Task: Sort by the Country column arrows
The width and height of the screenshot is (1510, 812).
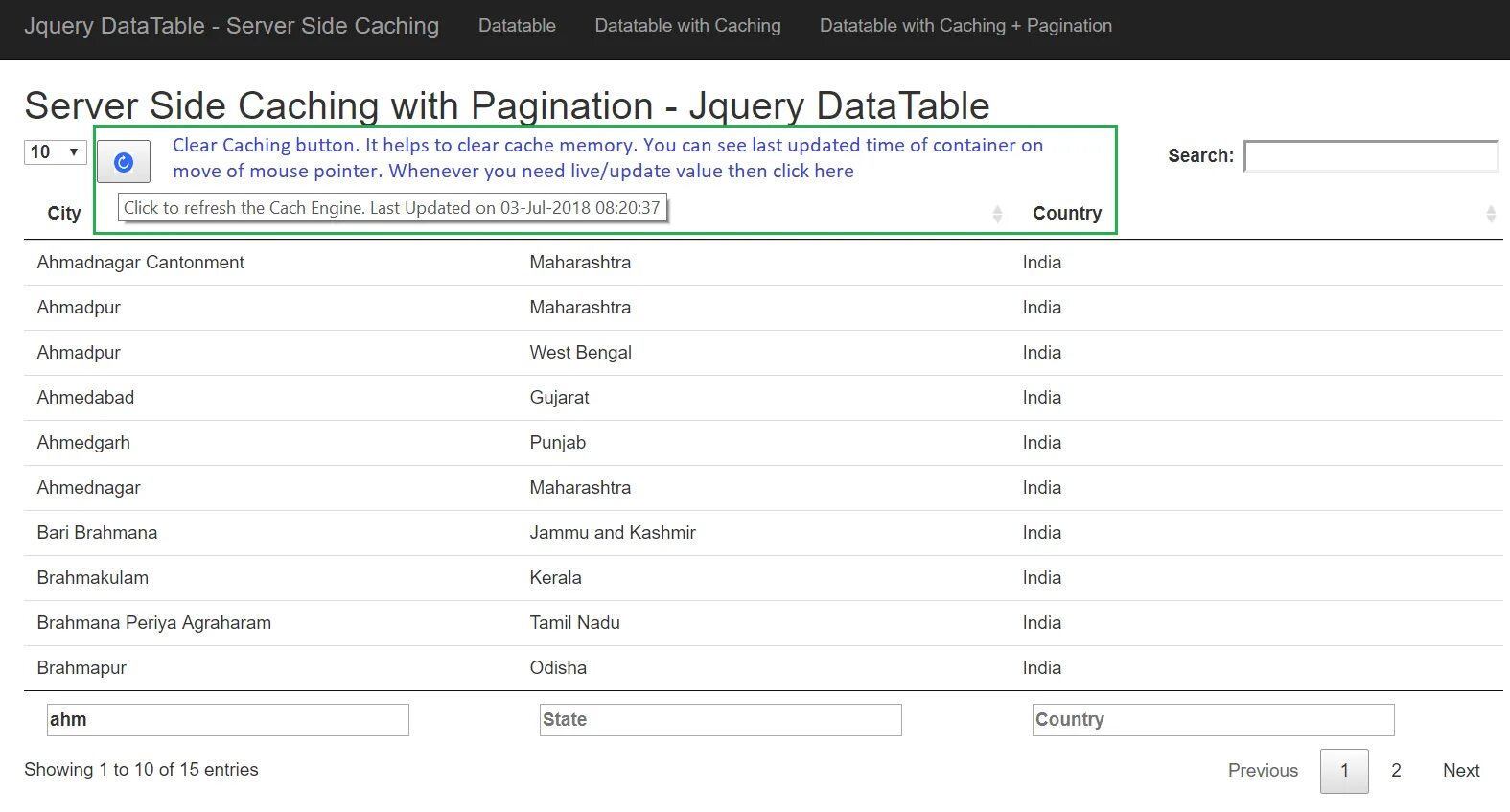Action: click(x=1490, y=214)
